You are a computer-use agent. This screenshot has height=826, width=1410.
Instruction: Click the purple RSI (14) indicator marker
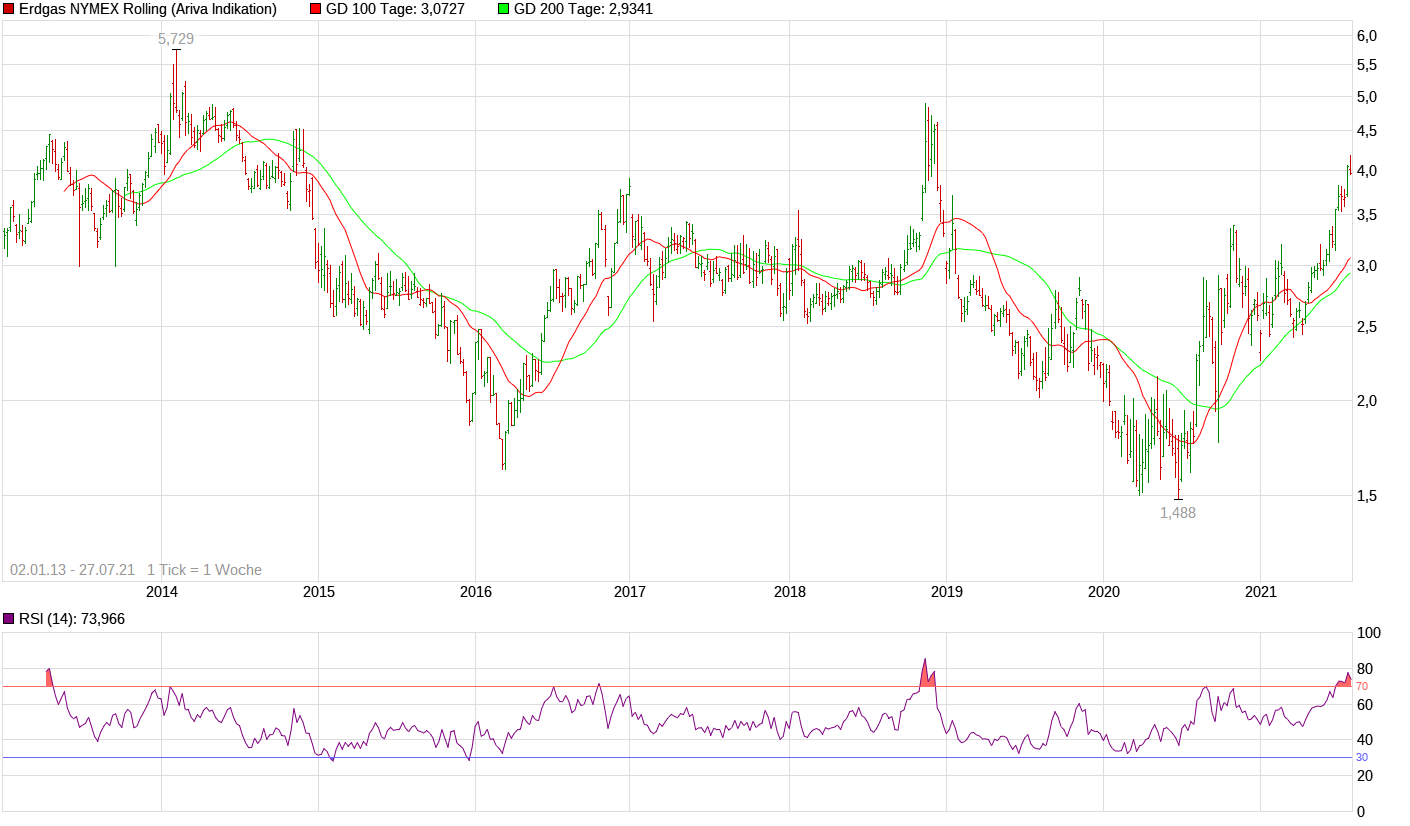[9, 618]
